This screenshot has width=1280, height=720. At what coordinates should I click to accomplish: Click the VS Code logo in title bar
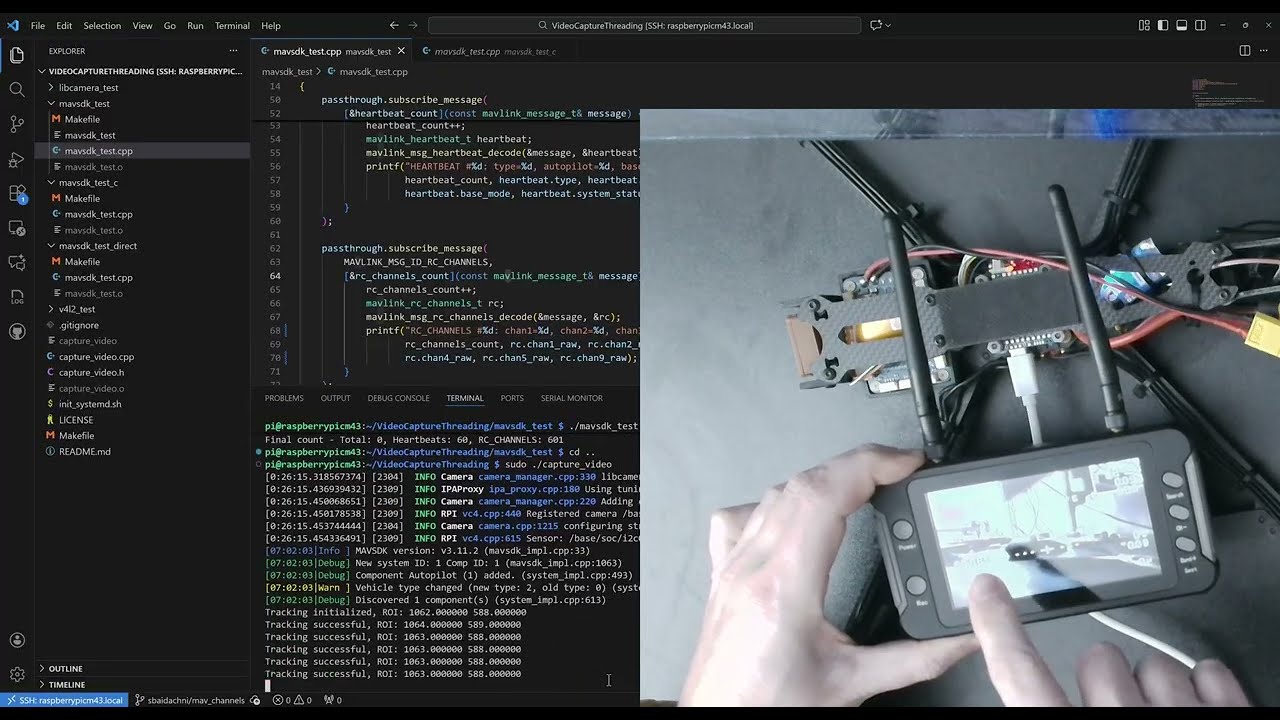coord(13,25)
